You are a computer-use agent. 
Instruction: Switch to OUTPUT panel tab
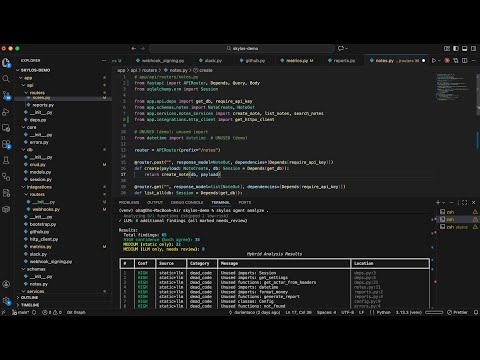[x=155, y=202]
